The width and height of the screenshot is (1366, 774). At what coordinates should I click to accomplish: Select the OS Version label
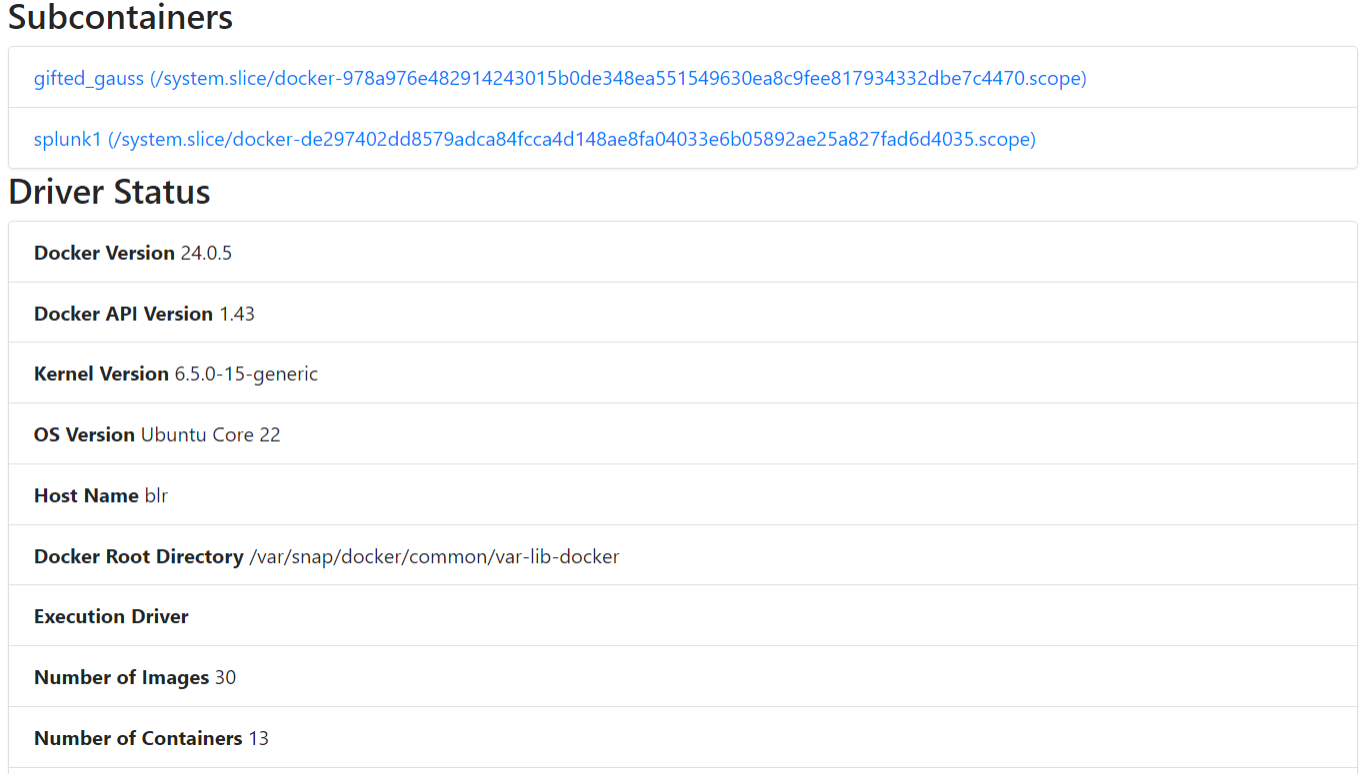click(84, 435)
